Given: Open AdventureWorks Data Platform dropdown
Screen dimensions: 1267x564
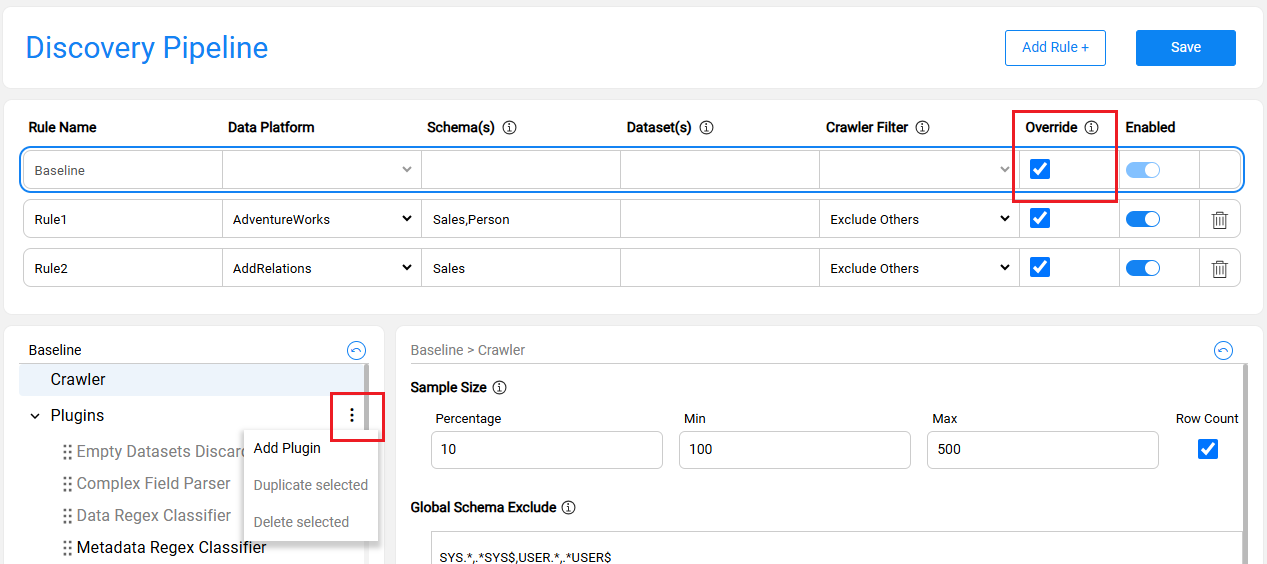Looking at the screenshot, I should (321, 219).
